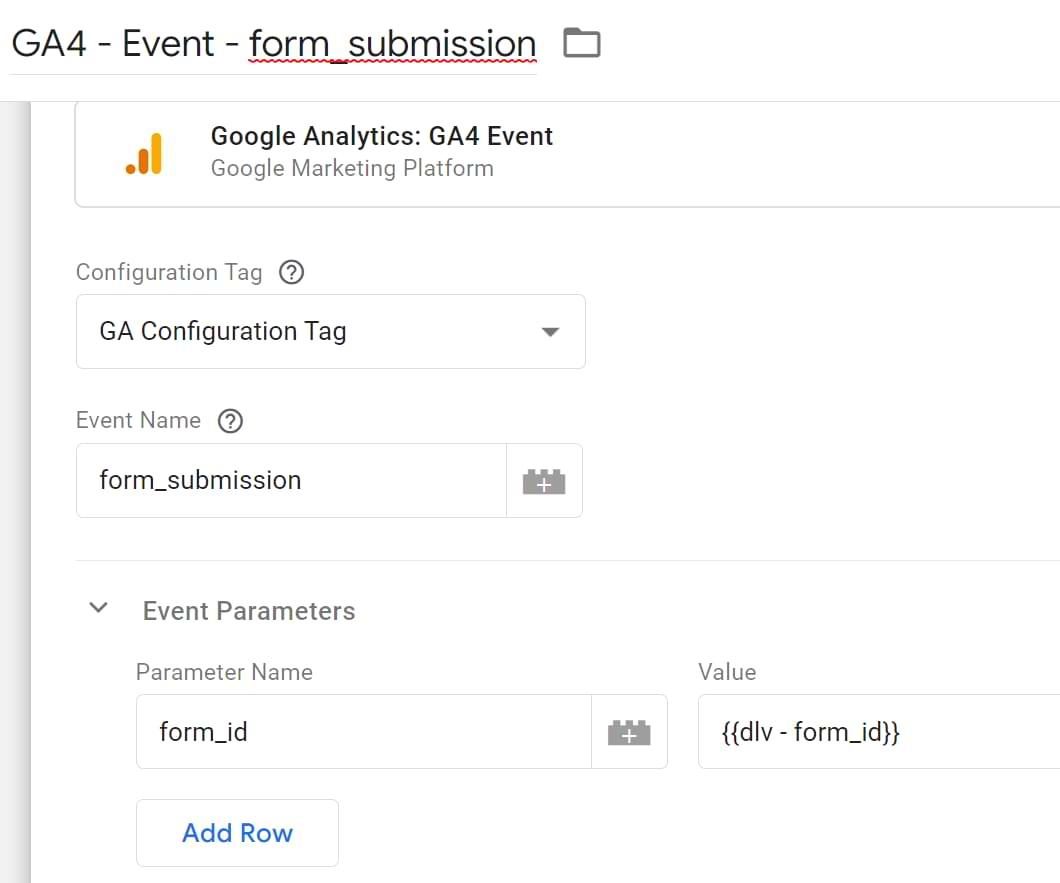This screenshot has width=1060, height=883.
Task: Click the Configuration Tag label text
Action: tap(169, 272)
